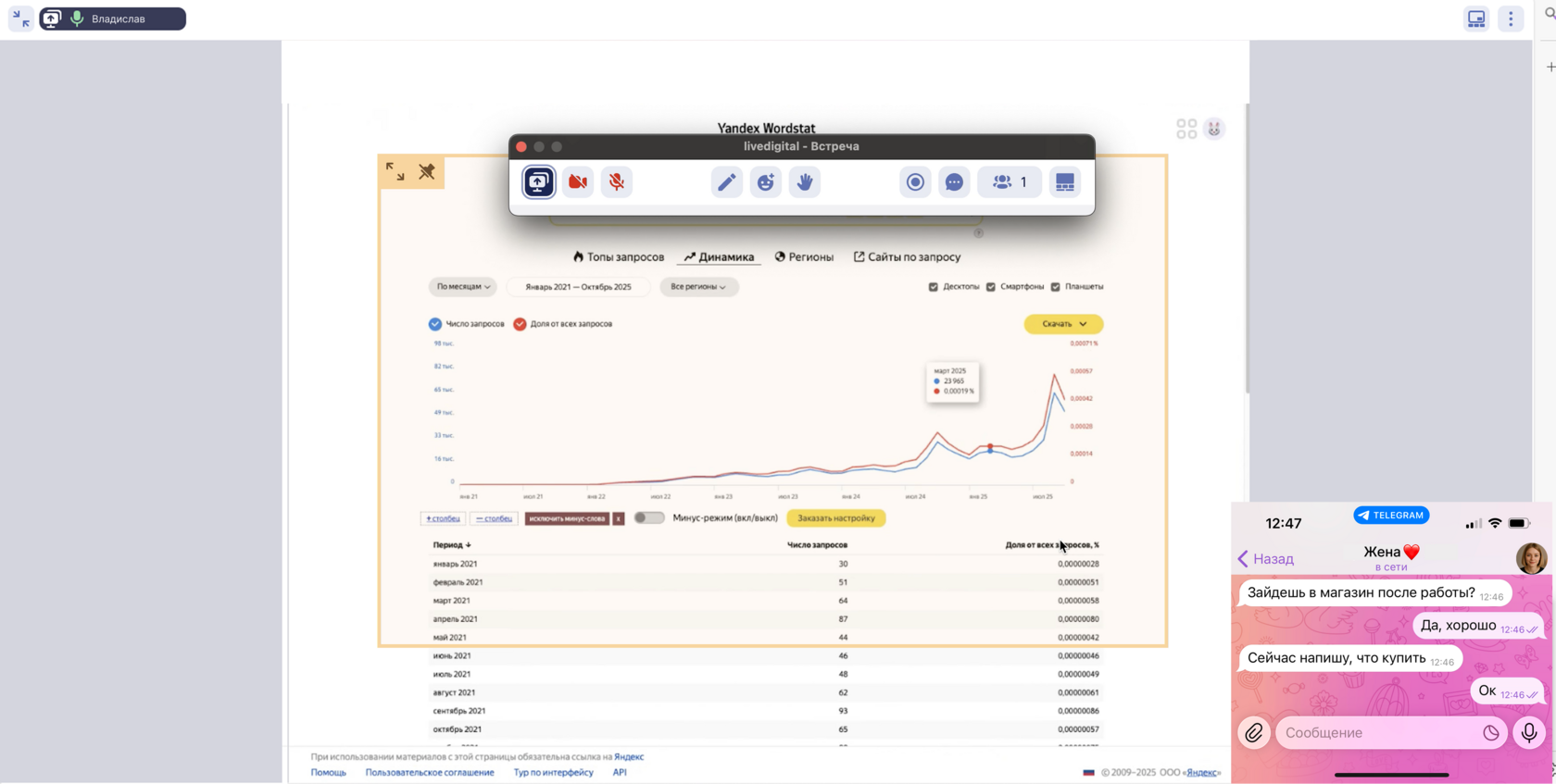This screenshot has width=1556, height=784.
Task: Toggle the Доля от всех запросов series checkbox
Action: click(x=520, y=324)
